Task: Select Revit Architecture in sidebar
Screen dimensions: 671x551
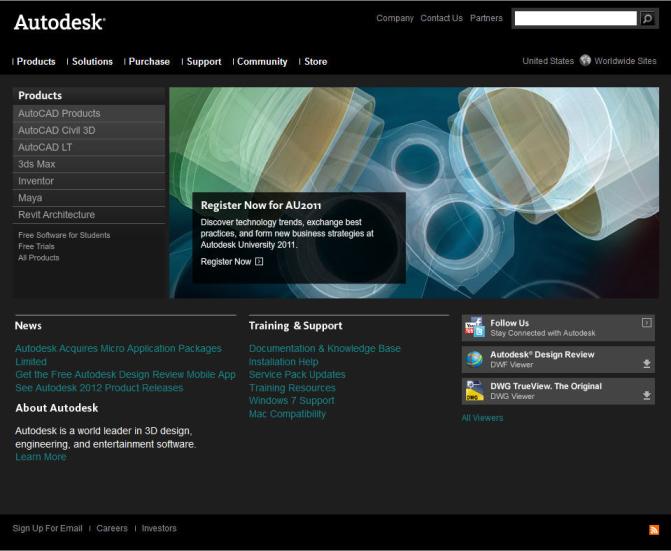Action: (x=89, y=215)
